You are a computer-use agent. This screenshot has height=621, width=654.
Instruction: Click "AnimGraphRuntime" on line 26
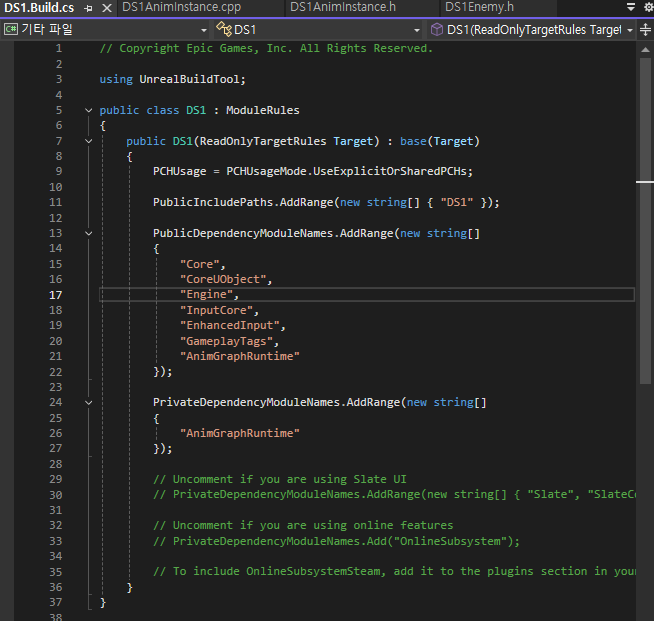pos(239,433)
